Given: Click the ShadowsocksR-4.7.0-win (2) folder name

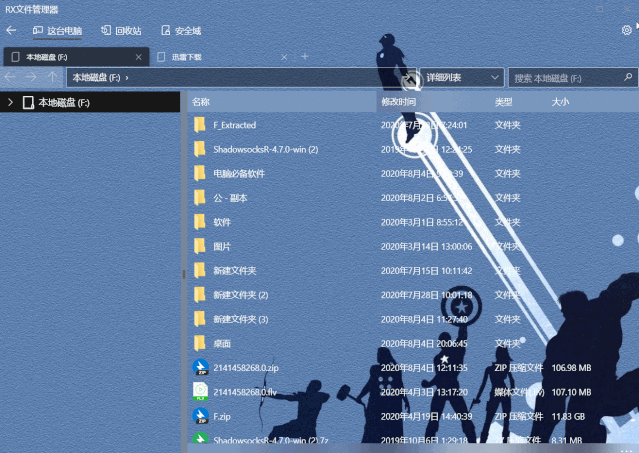Looking at the screenshot, I should [266, 150].
